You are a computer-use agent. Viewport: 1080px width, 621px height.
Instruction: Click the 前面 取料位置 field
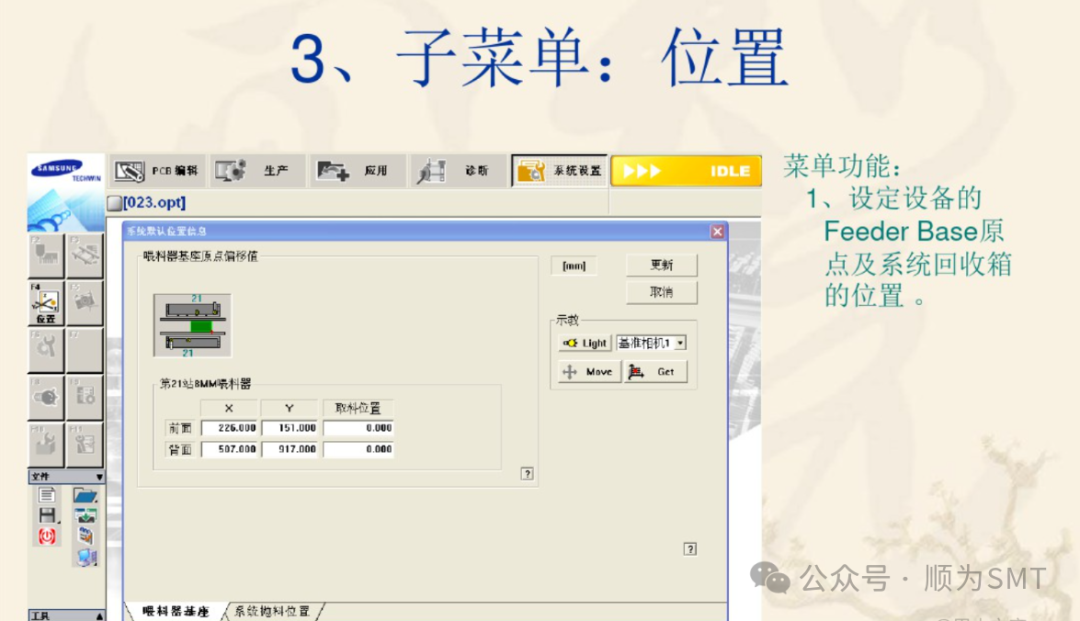click(358, 428)
